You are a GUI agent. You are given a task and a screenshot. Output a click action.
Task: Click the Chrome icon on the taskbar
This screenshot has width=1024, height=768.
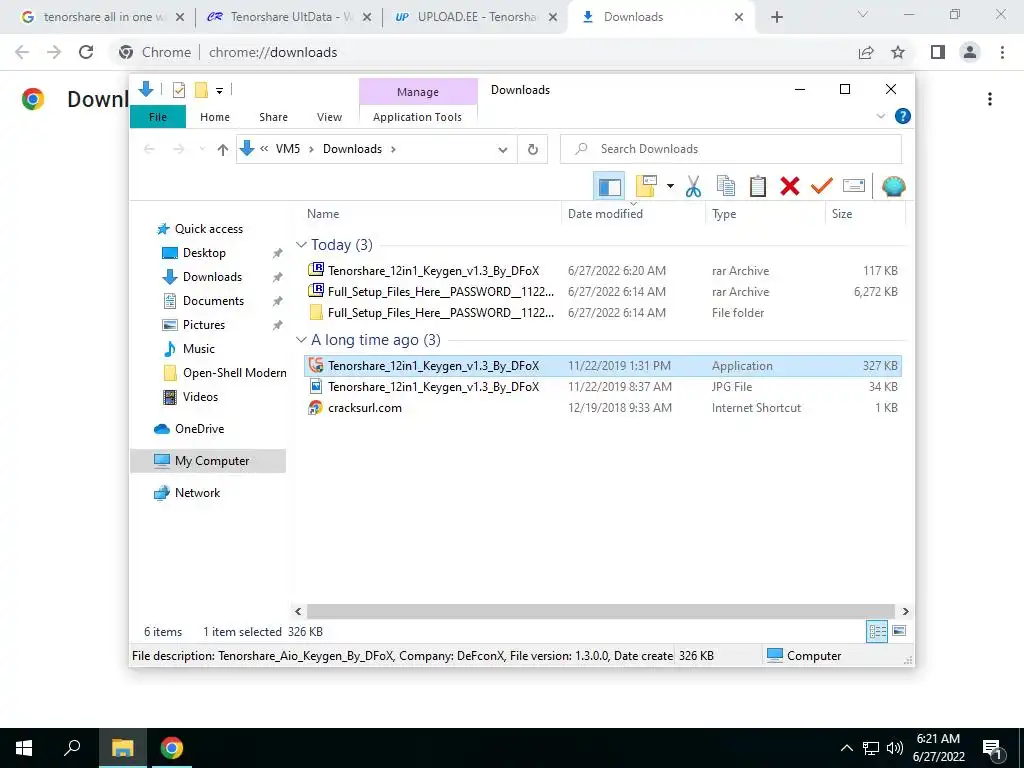[172, 748]
